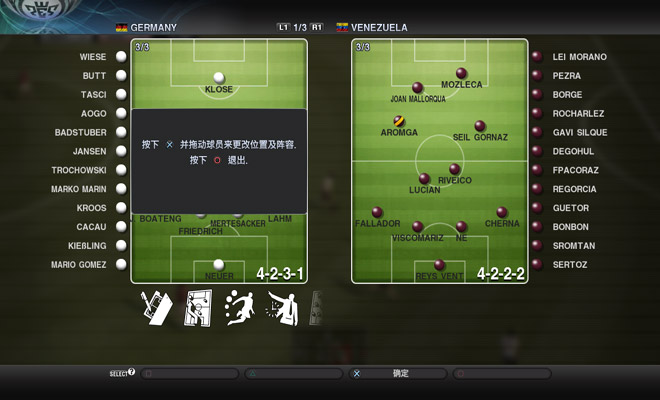Pick substitute MARIO GOMEZ's white marker
The height and width of the screenshot is (400, 660).
pyautogui.click(x=121, y=264)
